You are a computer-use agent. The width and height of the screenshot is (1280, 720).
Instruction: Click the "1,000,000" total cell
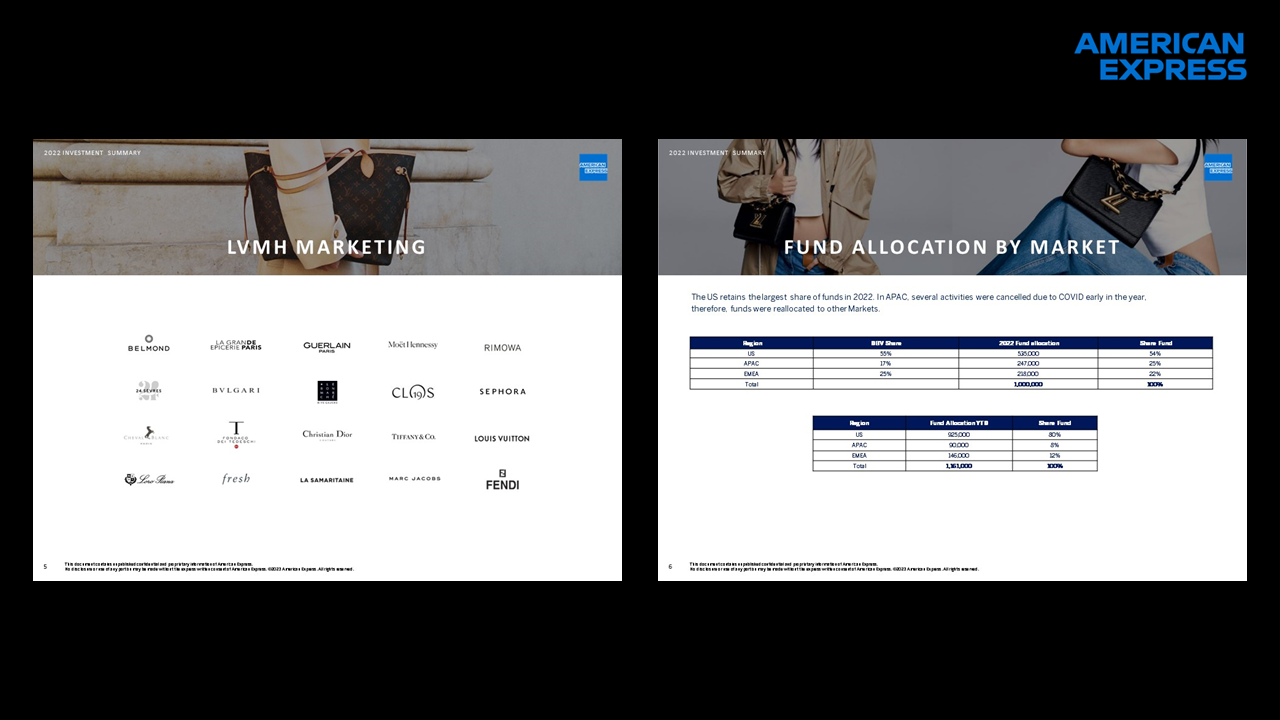pos(1028,384)
